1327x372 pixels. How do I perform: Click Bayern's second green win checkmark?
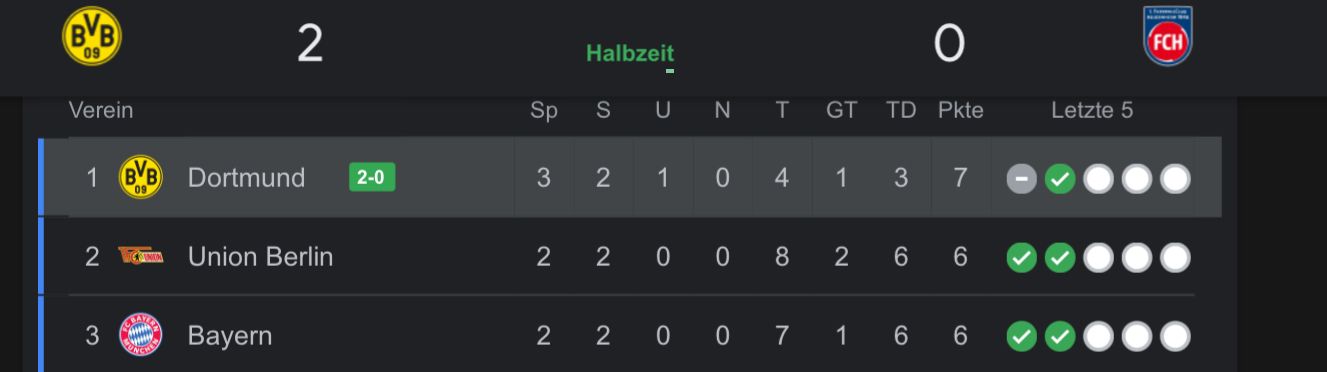coord(1060,337)
